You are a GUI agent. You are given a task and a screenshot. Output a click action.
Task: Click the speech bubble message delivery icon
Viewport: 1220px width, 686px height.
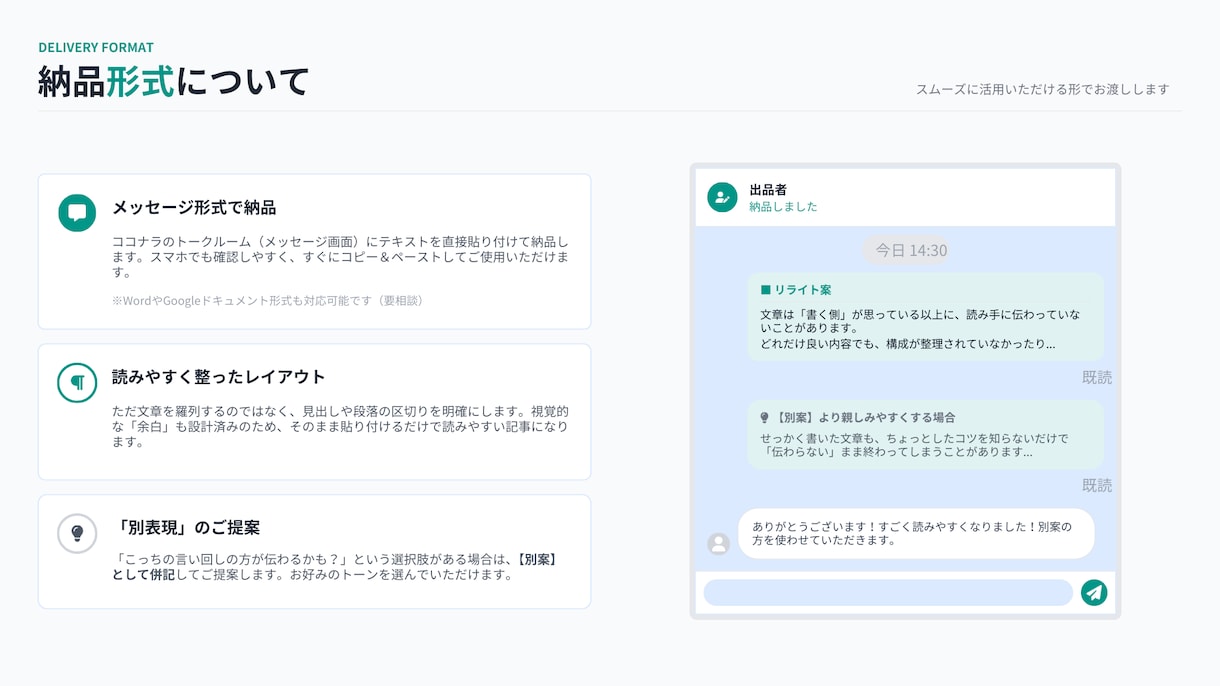coord(77,212)
